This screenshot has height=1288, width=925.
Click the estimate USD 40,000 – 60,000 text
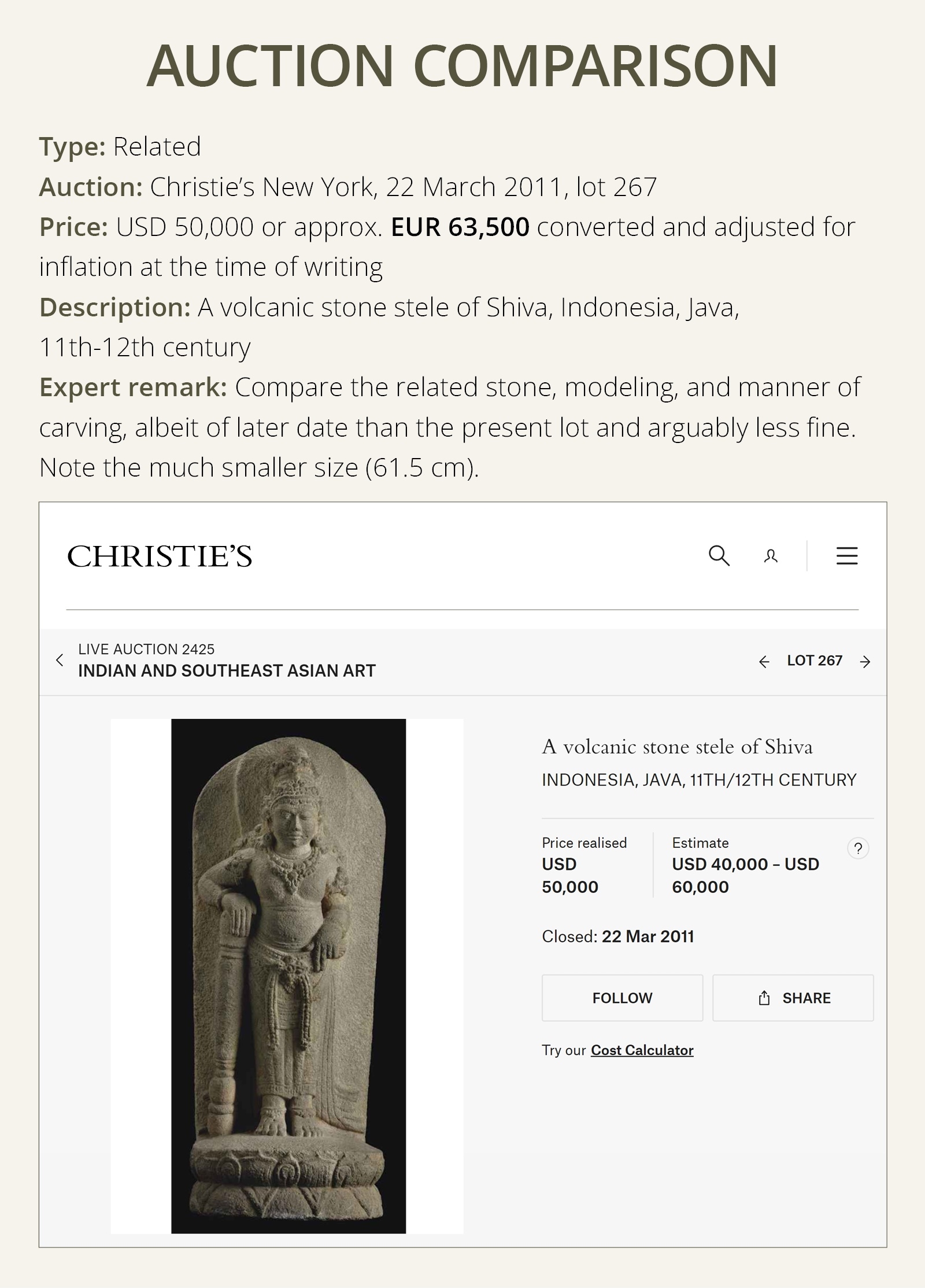click(x=745, y=875)
